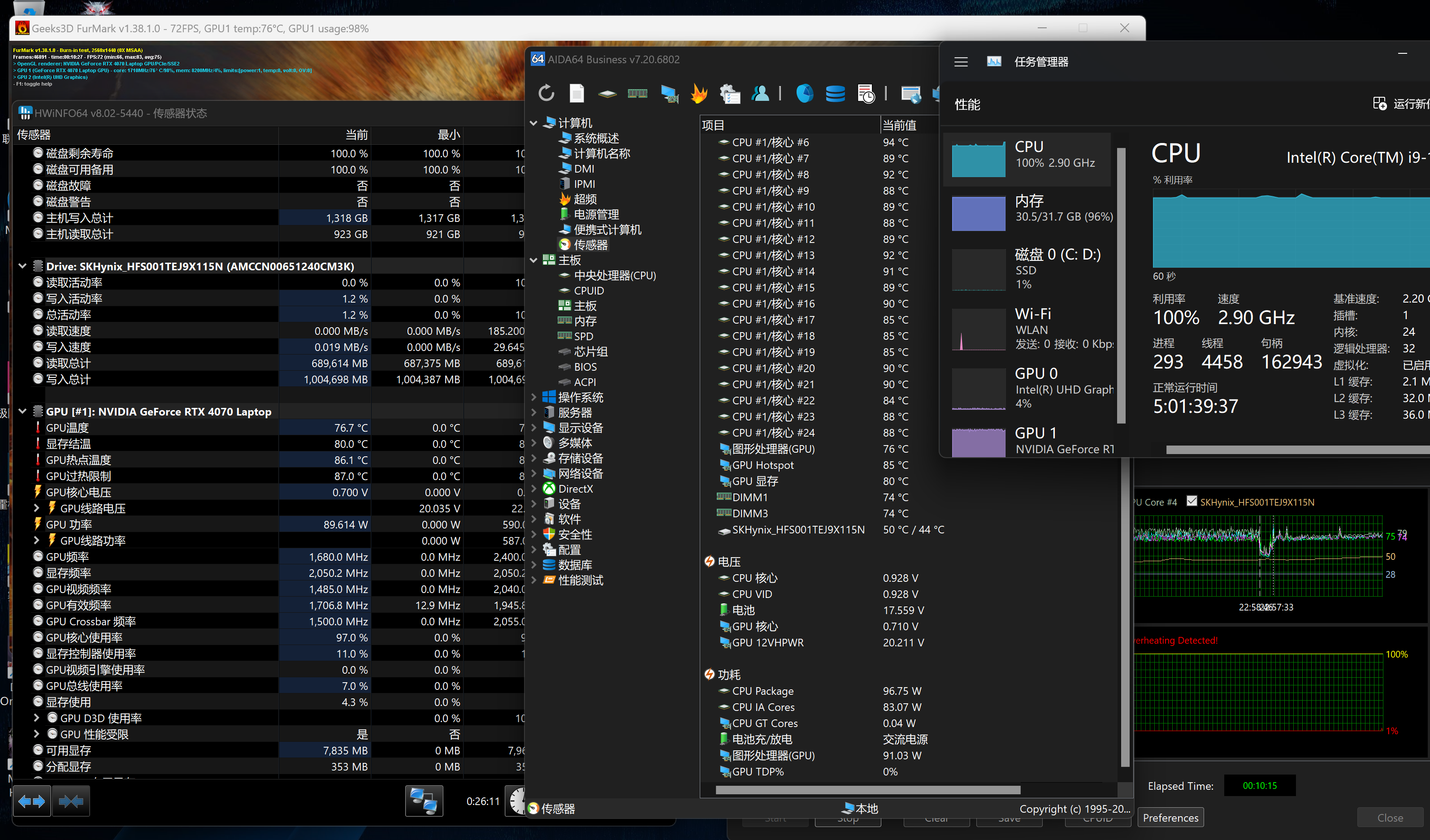Select SPD item in AIDA64 tree
The height and width of the screenshot is (840, 1430).
(x=583, y=336)
